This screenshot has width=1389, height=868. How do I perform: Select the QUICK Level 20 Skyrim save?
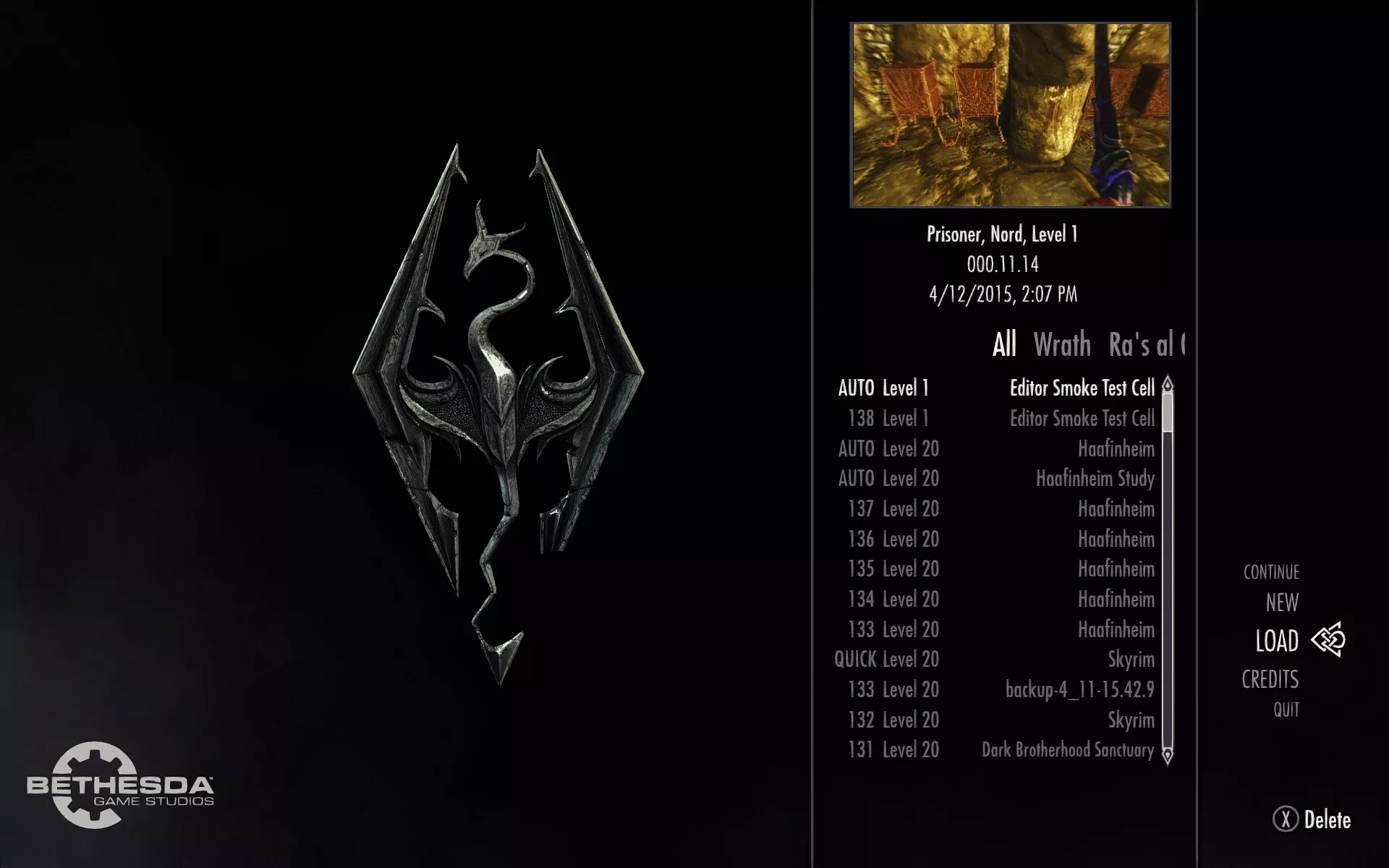tap(995, 660)
